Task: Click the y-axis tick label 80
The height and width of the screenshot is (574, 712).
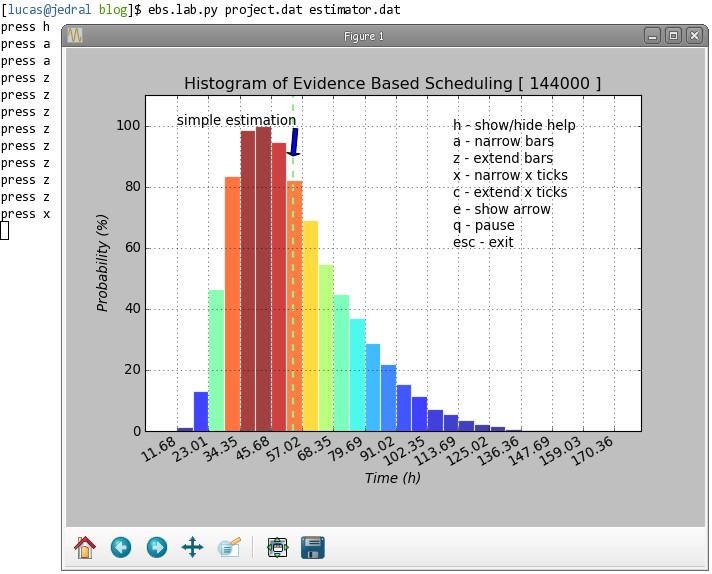Action: click(x=133, y=187)
